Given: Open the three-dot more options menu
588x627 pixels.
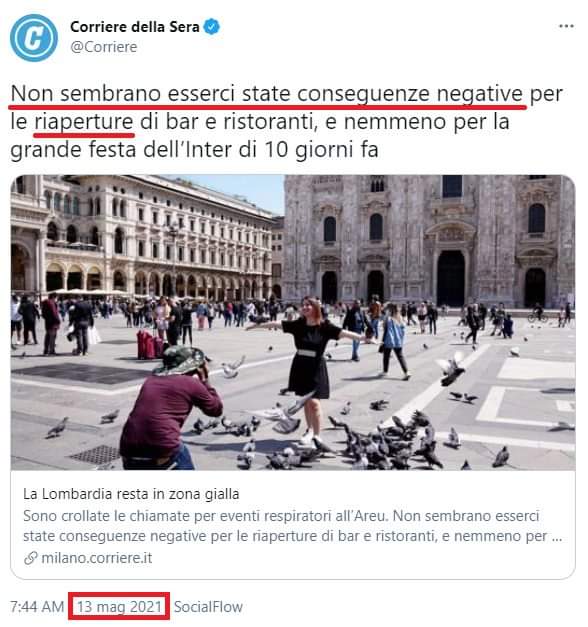Looking at the screenshot, I should [566, 26].
